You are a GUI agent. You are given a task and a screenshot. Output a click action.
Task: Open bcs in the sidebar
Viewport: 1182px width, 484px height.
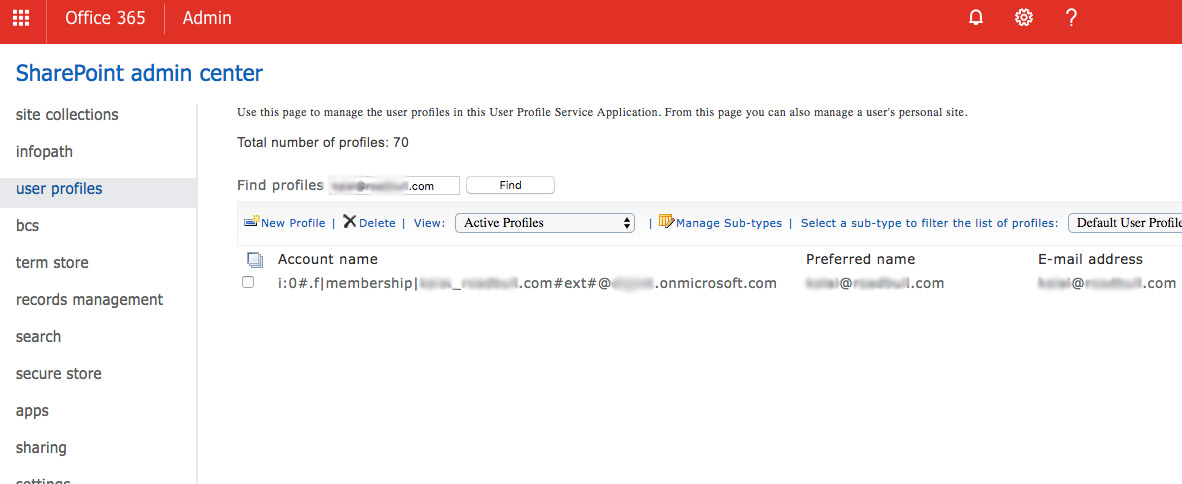point(27,225)
